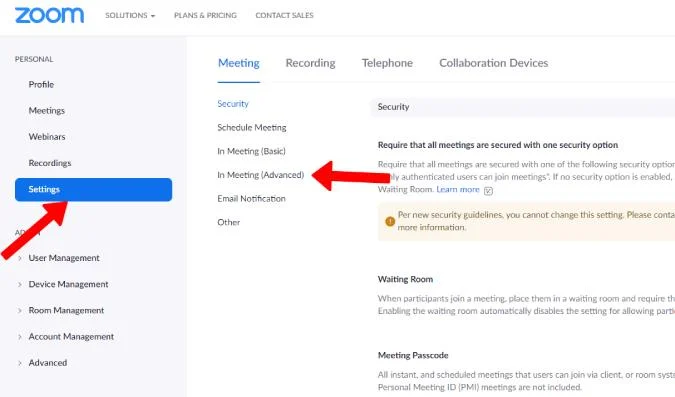
Task: Switch to the Recording tab
Action: click(310, 63)
